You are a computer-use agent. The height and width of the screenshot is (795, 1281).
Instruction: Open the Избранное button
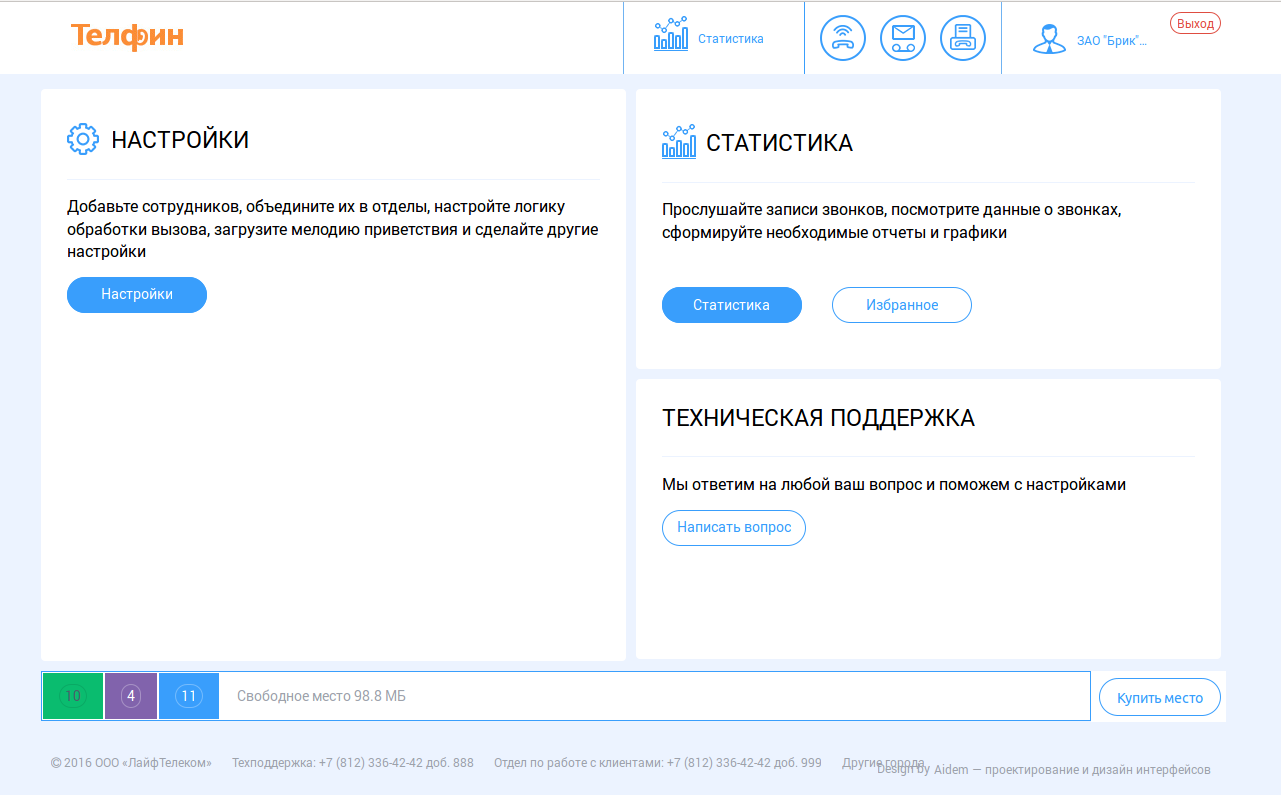point(902,305)
